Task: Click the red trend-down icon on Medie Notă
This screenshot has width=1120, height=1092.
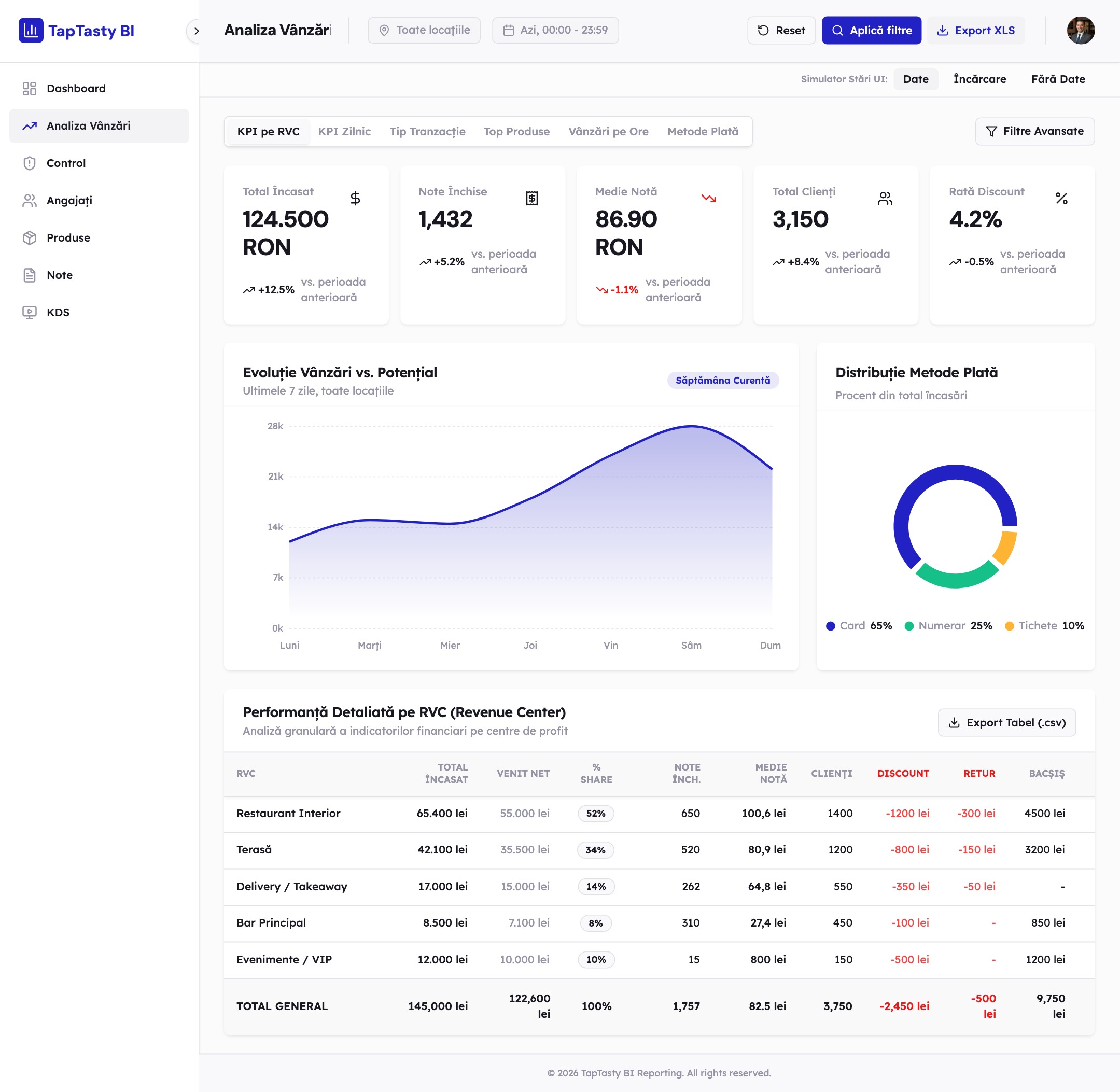Action: (x=709, y=199)
